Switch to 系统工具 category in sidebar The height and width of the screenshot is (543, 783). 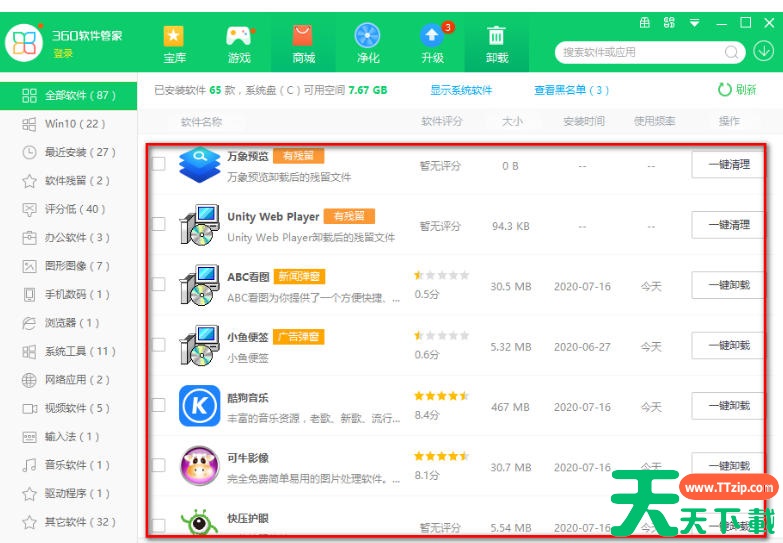[x=80, y=351]
